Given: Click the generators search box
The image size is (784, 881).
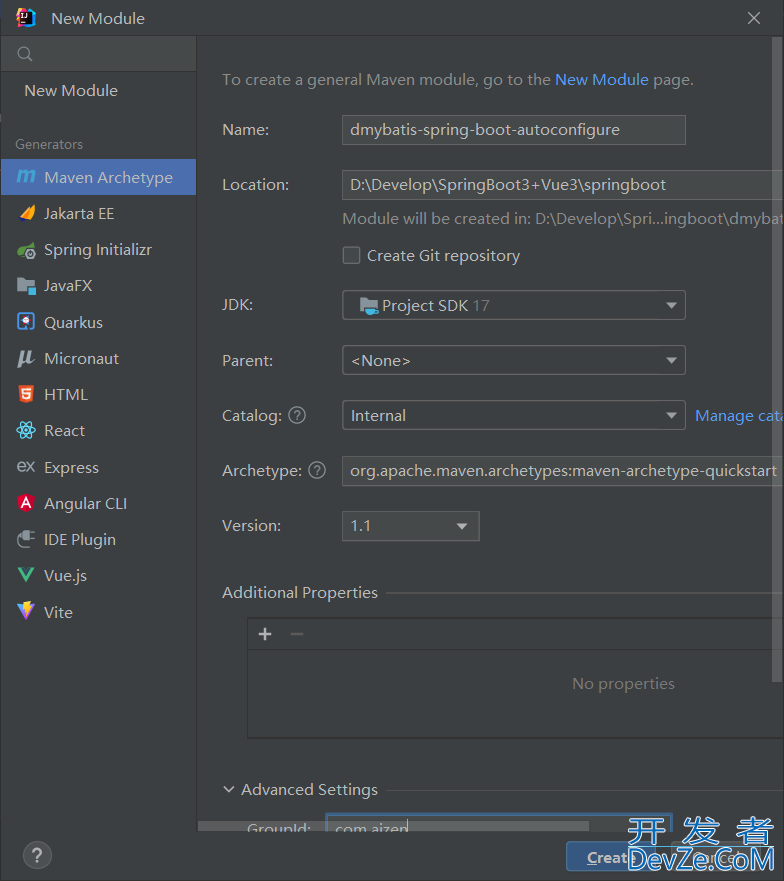Looking at the screenshot, I should (98, 54).
